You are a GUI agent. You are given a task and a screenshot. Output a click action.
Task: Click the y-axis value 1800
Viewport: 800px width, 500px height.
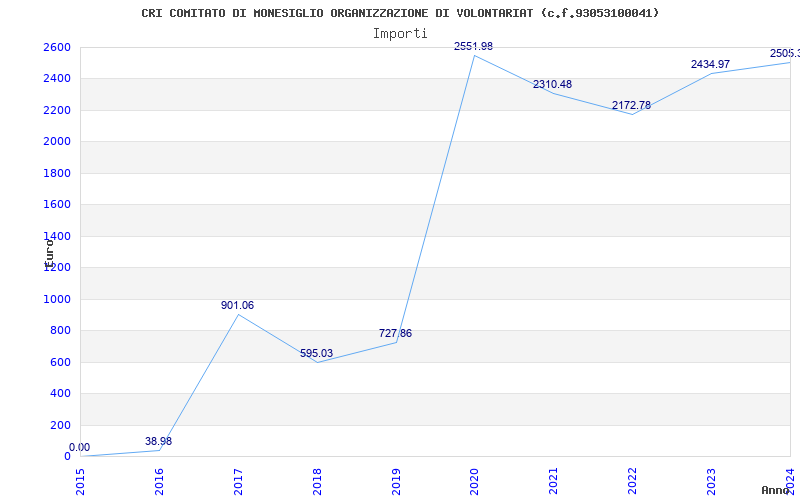pyautogui.click(x=57, y=173)
